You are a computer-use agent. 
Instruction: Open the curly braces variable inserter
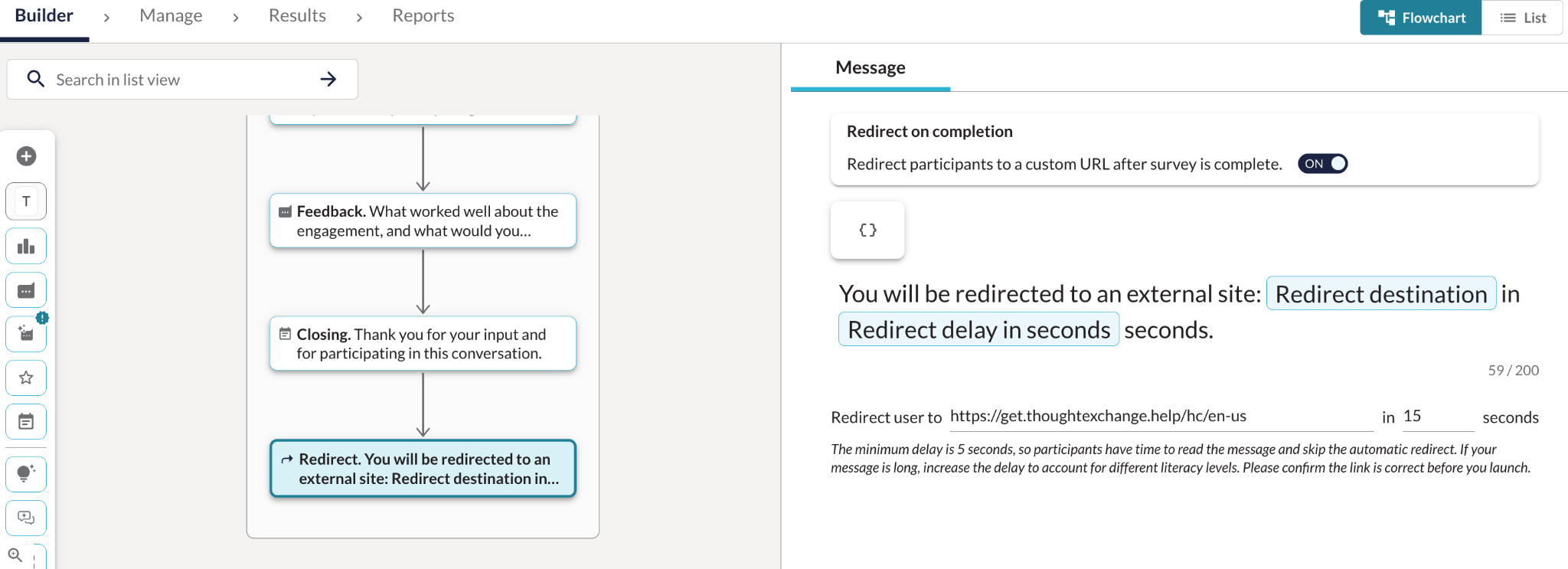[867, 230]
